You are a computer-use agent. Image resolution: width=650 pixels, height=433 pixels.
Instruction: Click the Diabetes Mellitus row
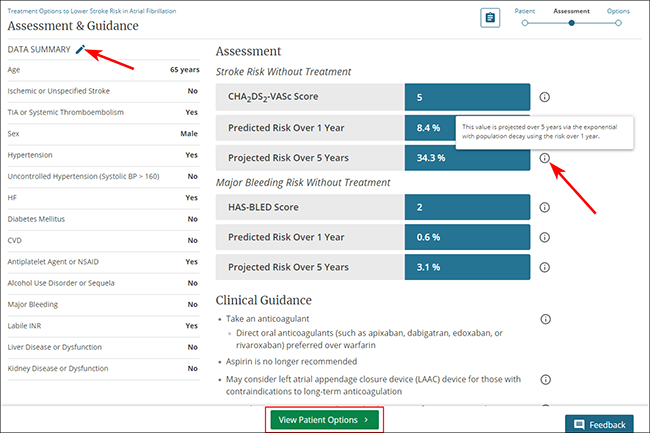coord(103,219)
